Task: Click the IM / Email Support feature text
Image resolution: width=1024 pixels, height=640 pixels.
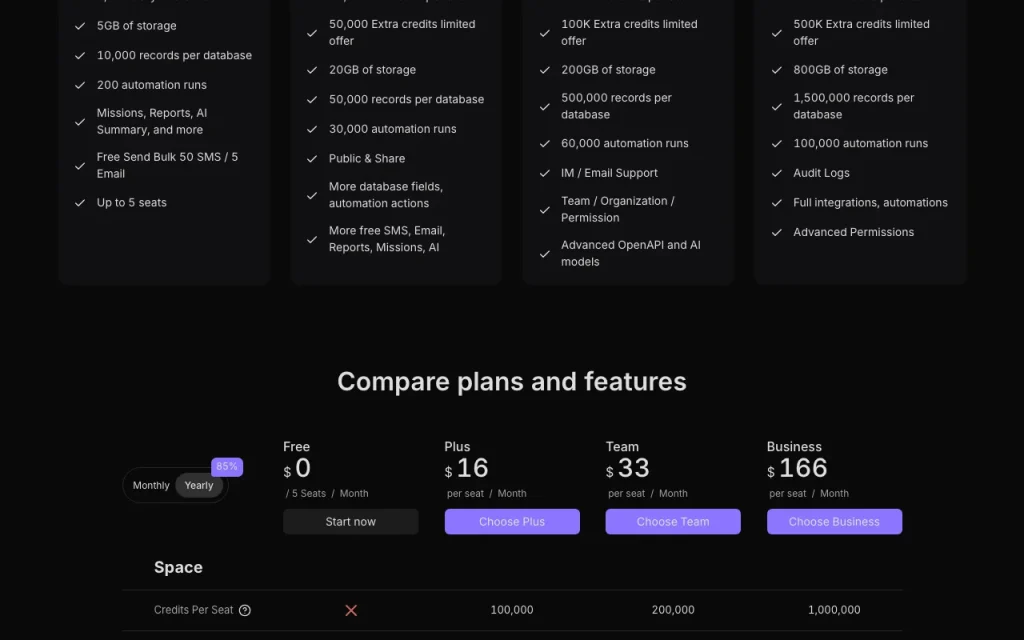Action: [x=609, y=173]
